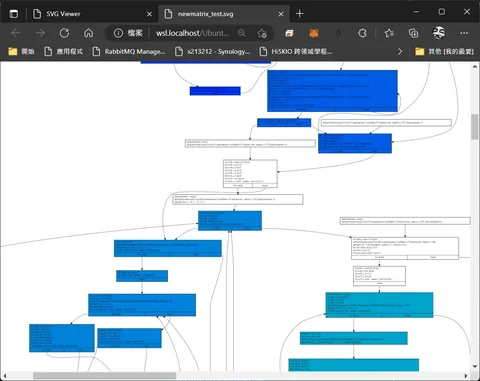Add this page to favorites star

click(262, 33)
